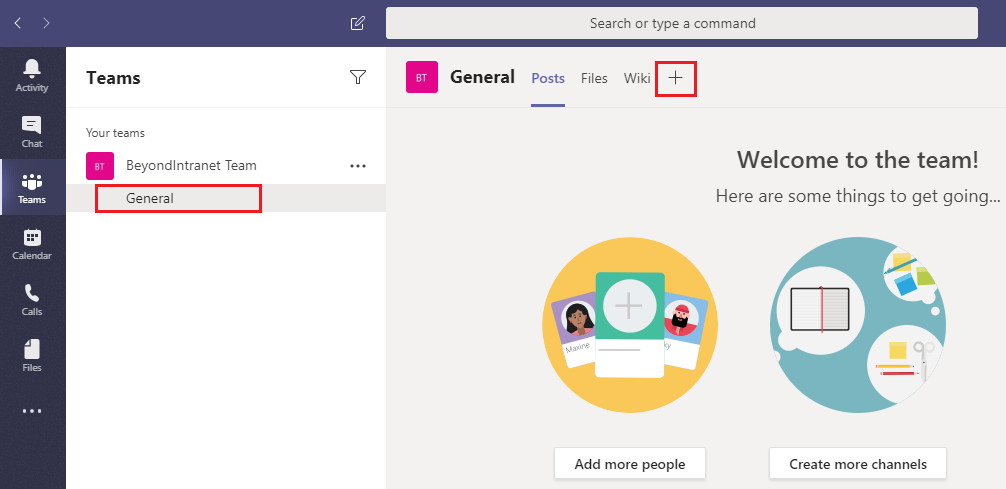This screenshot has width=1006, height=489.
Task: Open the Chat section
Action: pos(32,132)
